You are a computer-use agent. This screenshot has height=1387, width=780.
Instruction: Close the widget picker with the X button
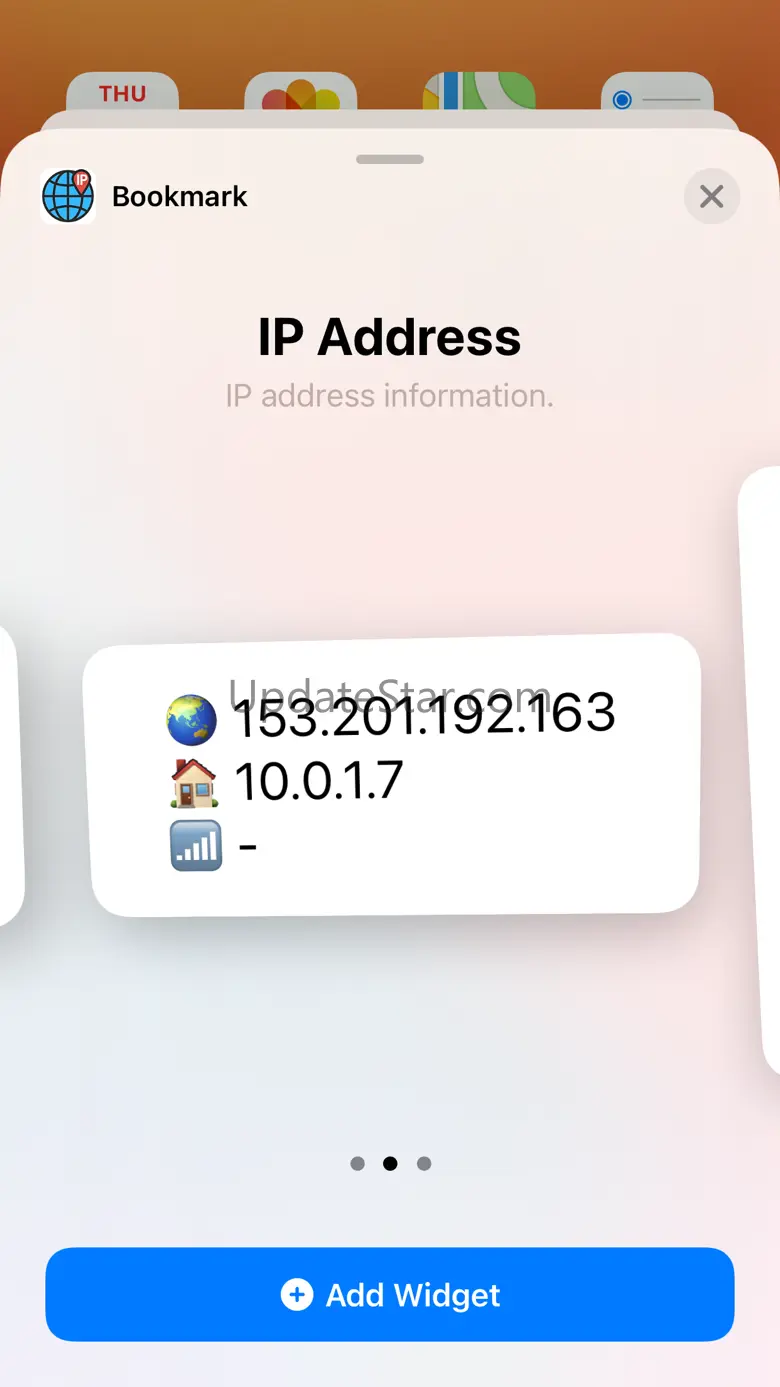(x=711, y=196)
